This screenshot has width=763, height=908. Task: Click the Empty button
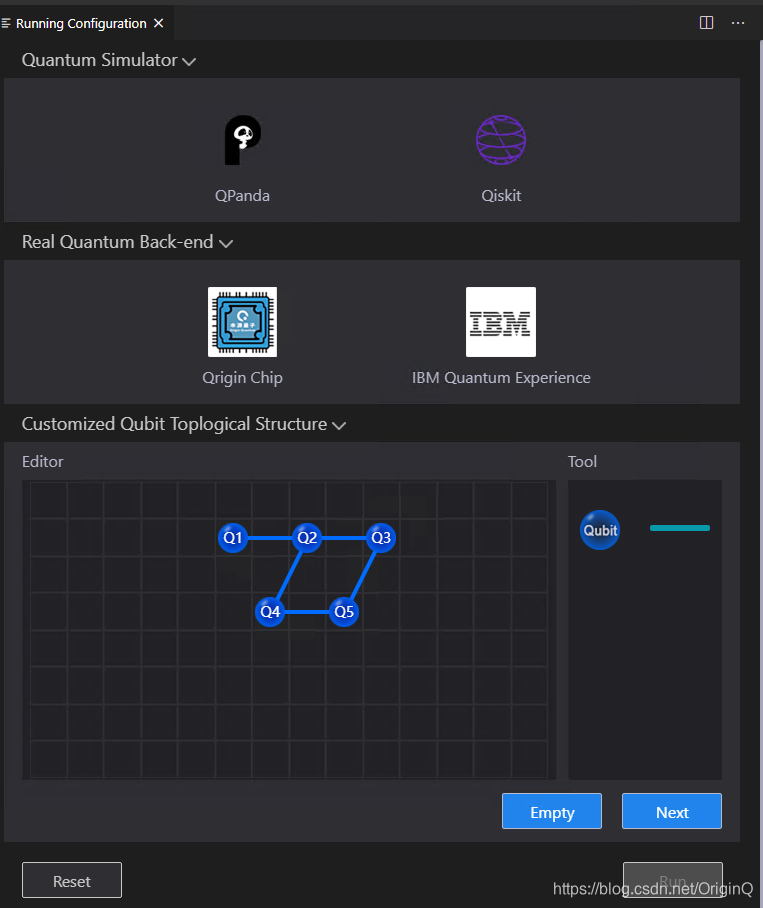coord(552,811)
